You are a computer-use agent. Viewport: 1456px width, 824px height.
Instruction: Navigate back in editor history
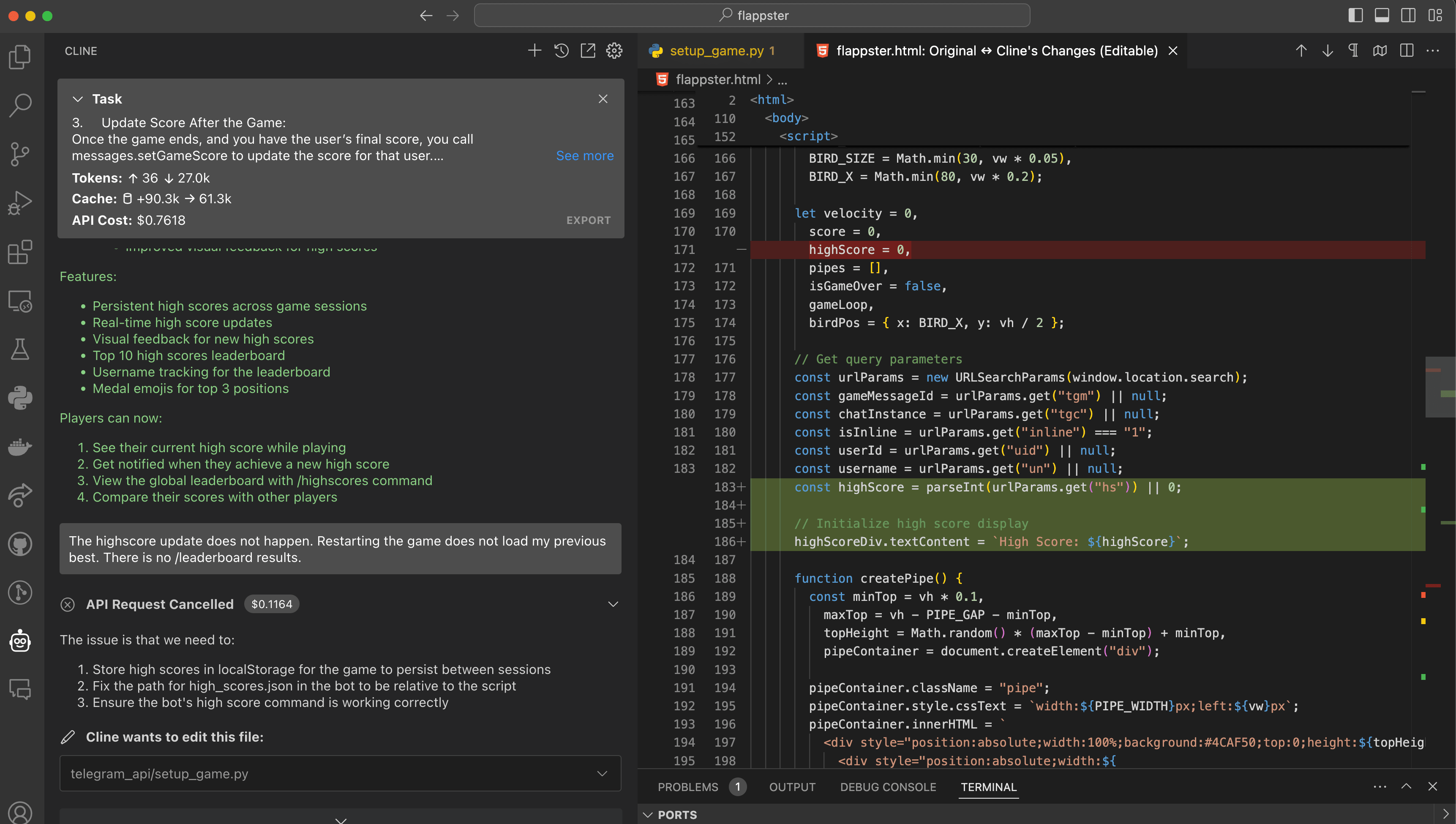[426, 16]
